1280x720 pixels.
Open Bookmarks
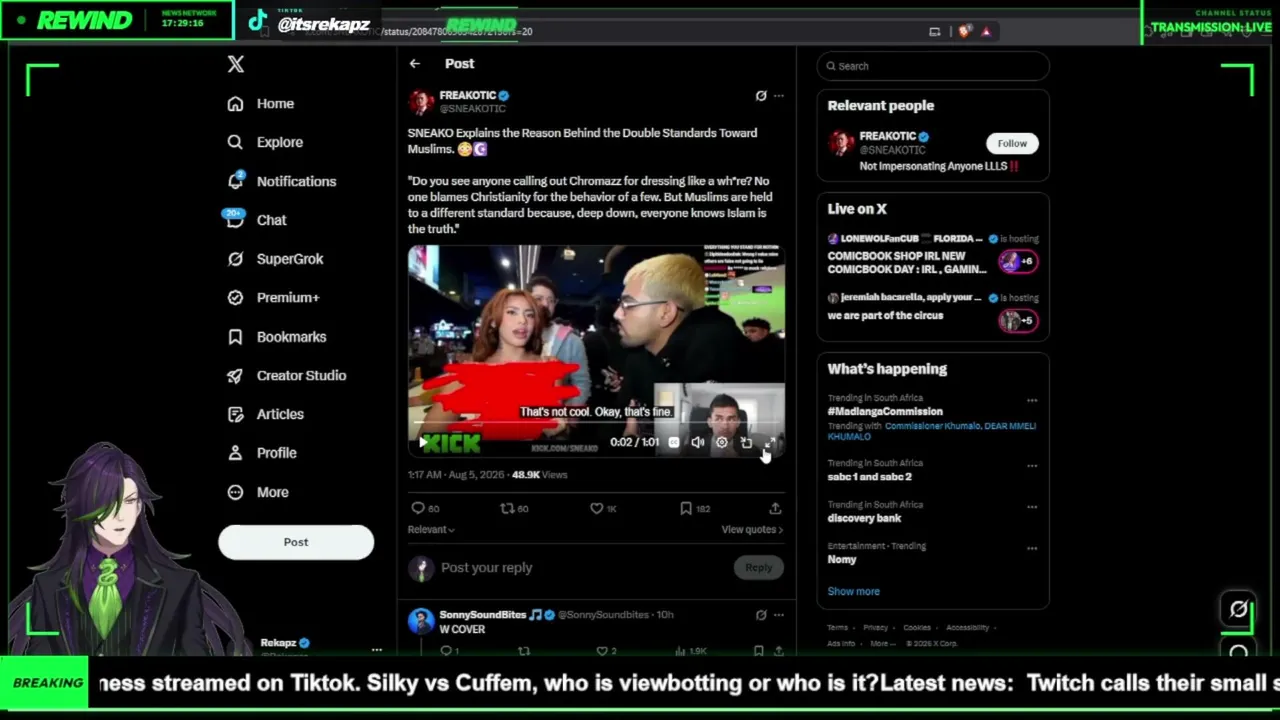pos(276,337)
